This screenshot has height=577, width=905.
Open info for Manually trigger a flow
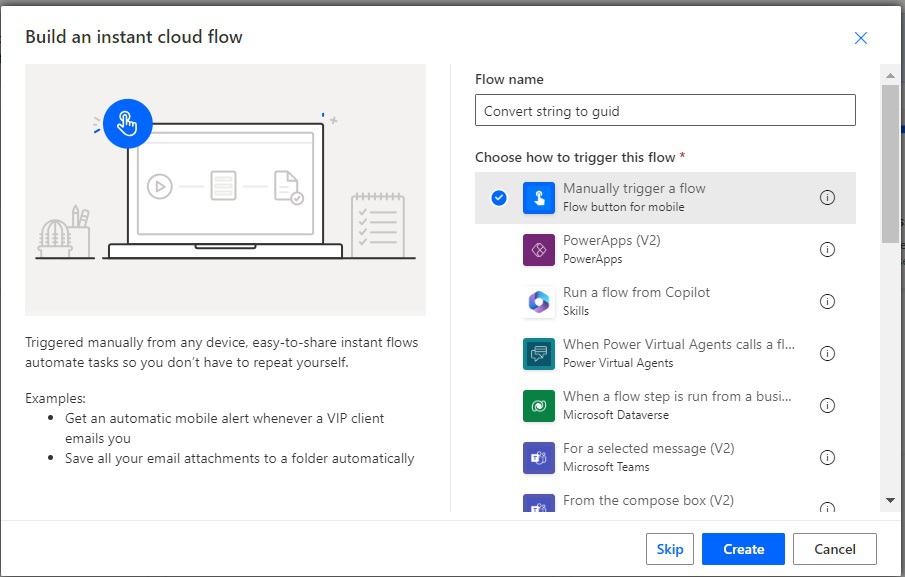click(x=827, y=198)
